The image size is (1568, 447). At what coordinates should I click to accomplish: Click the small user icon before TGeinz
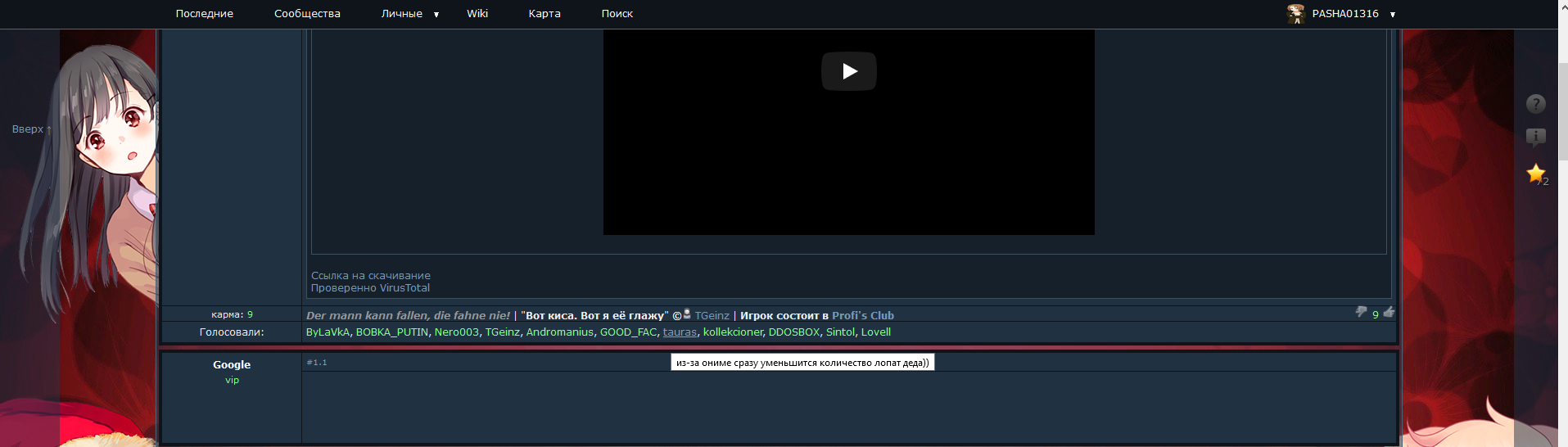coord(687,314)
